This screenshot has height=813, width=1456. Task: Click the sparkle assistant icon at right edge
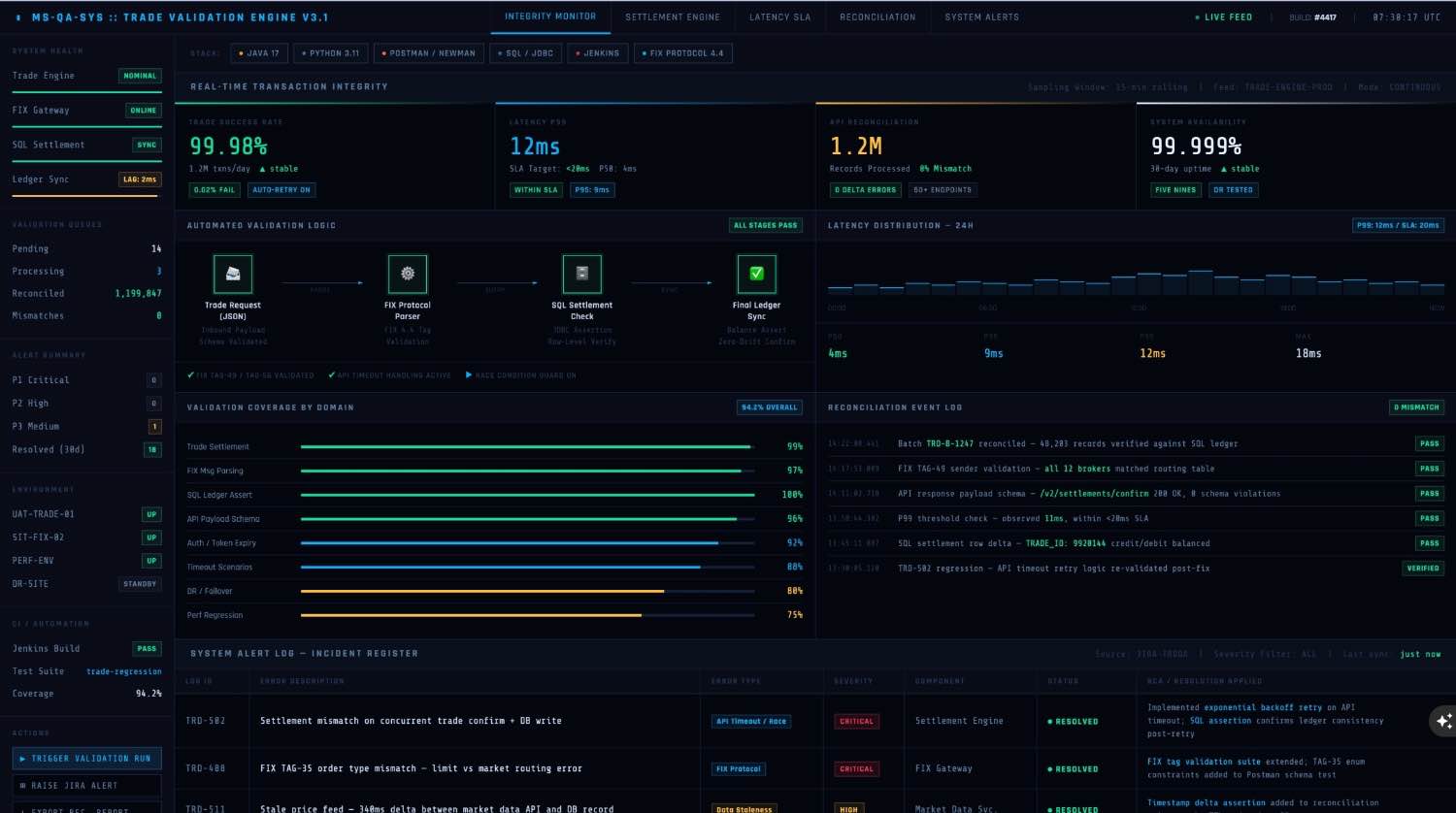[1443, 721]
